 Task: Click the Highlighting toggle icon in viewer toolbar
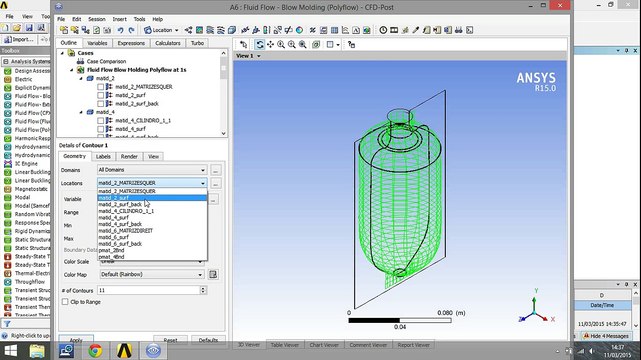tap(316, 45)
